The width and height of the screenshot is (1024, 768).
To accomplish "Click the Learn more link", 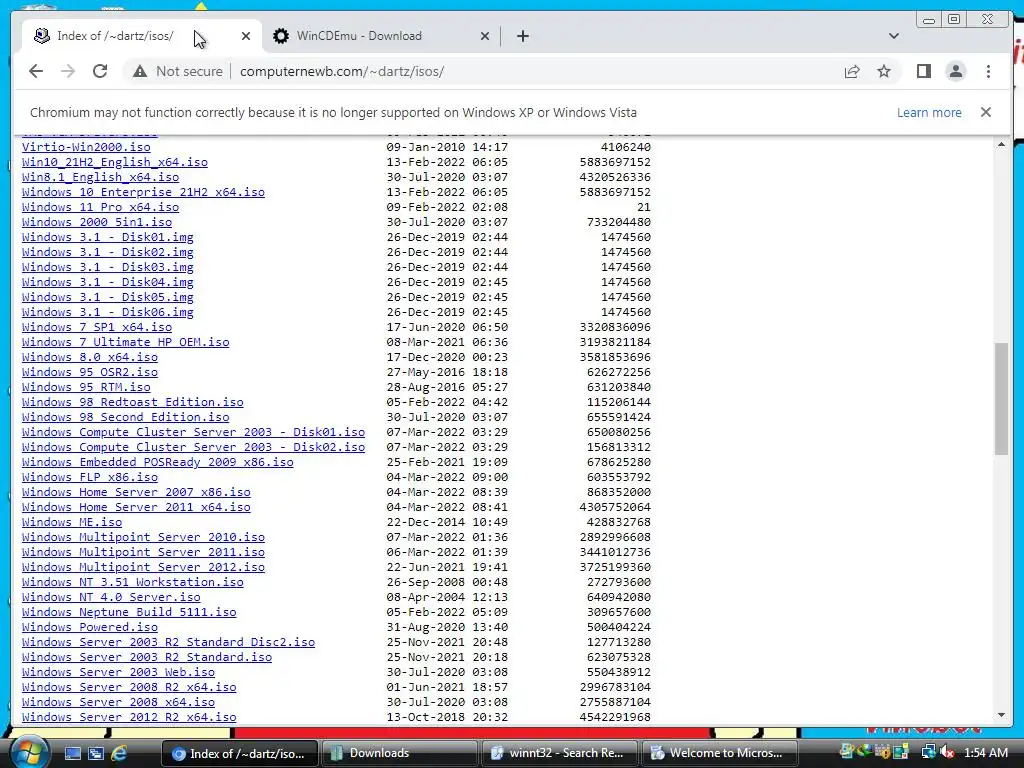I will (929, 112).
